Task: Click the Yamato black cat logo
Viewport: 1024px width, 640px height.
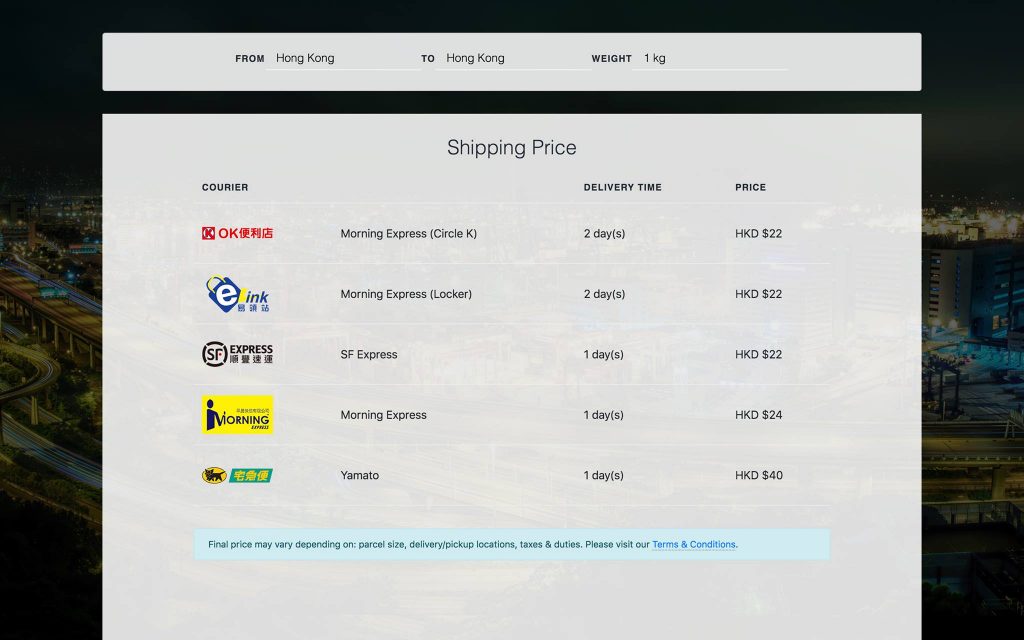Action: [237, 475]
